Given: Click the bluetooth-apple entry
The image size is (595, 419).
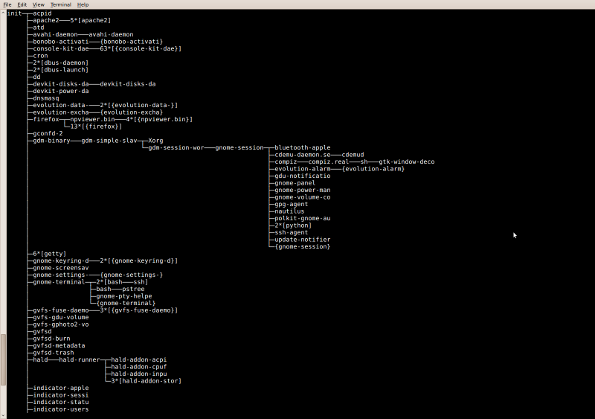Looking at the screenshot, I should pos(302,148).
